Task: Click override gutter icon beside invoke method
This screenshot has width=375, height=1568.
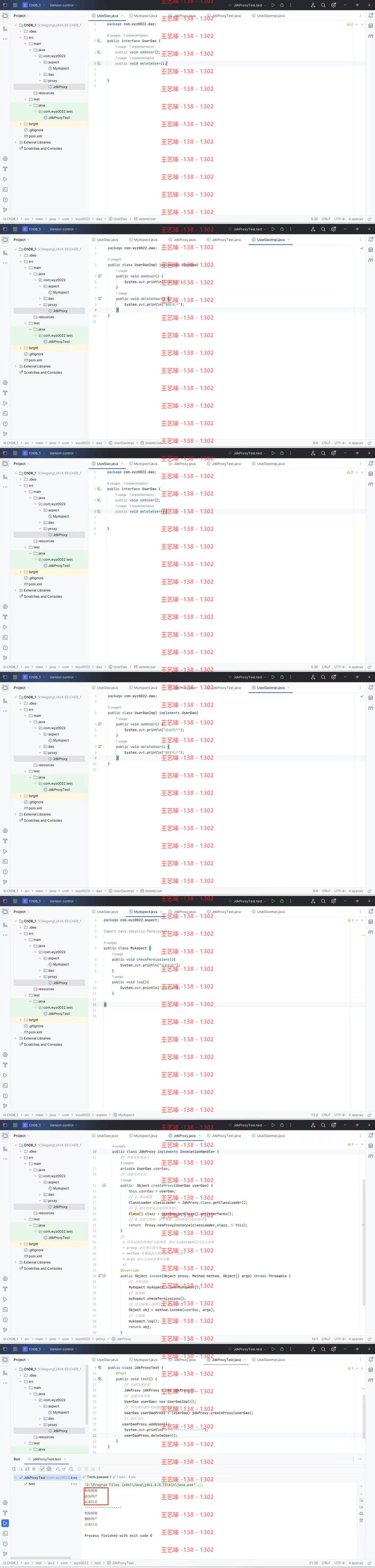Action: (x=100, y=1276)
